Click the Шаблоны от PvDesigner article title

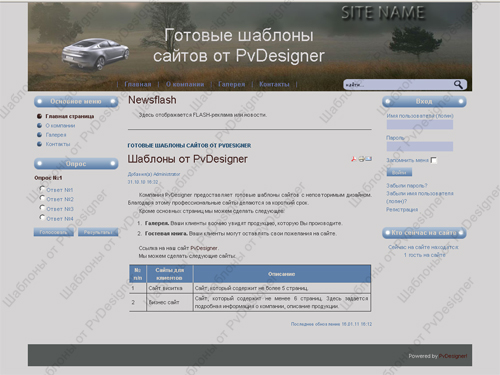[188, 159]
